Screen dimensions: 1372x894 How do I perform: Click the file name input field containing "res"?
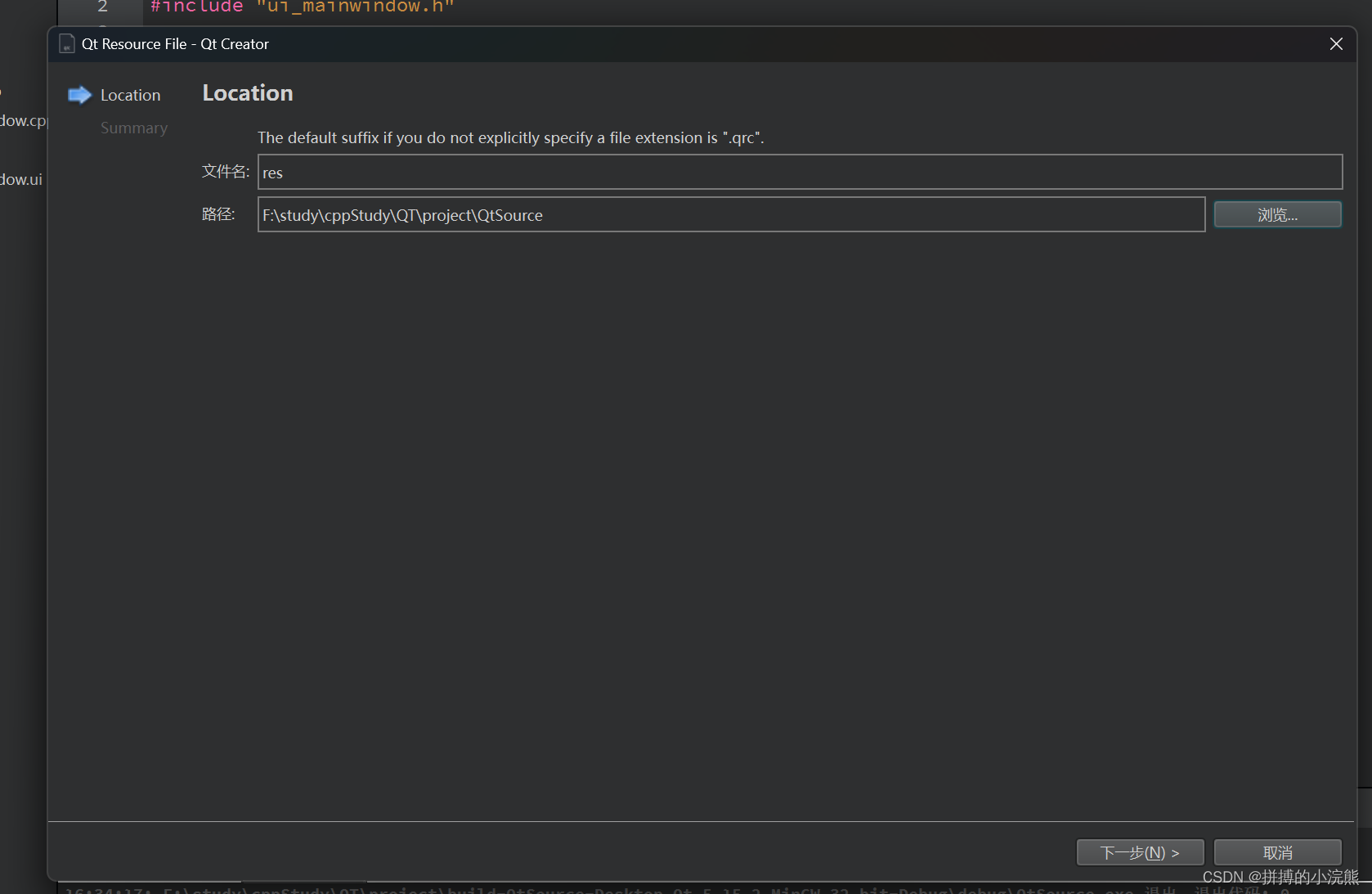pos(800,173)
